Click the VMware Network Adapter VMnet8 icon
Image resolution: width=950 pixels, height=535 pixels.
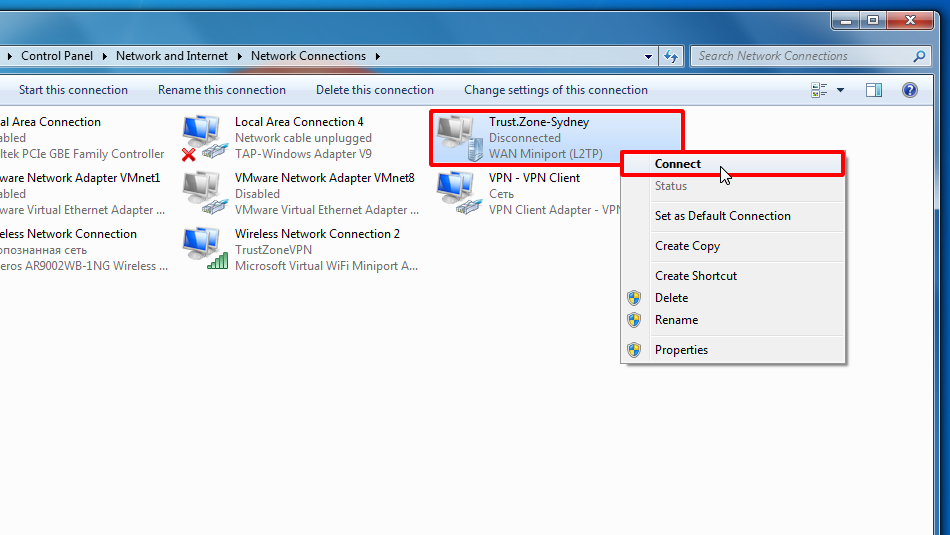coord(204,193)
